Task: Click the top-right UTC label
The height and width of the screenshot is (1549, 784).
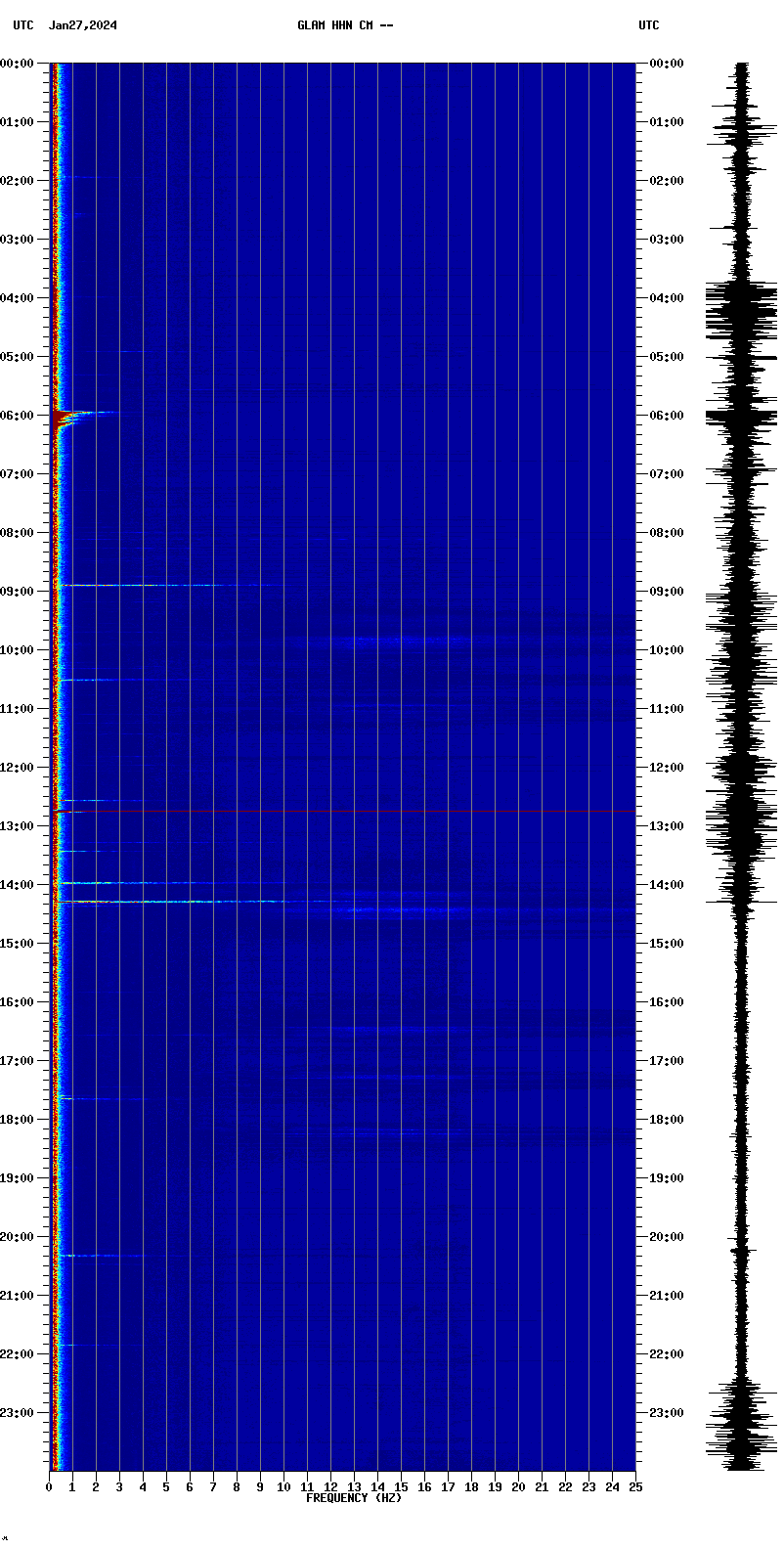Action: click(649, 25)
